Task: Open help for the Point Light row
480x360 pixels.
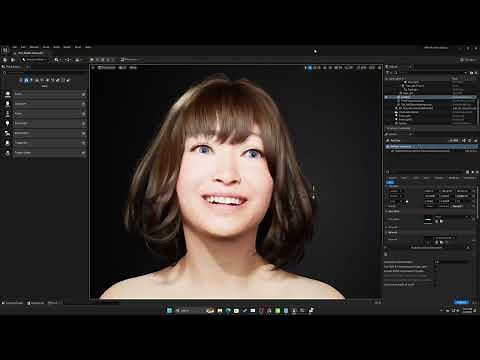Action: [x=83, y=123]
